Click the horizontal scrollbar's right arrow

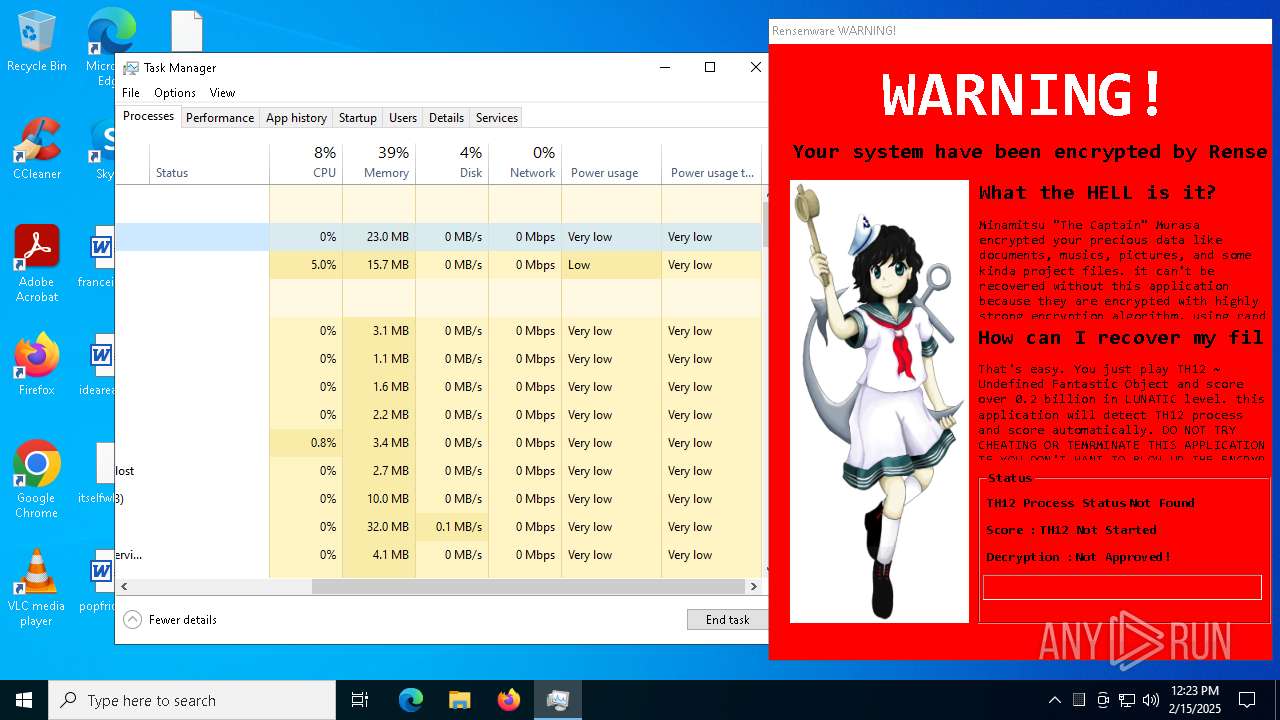(754, 587)
